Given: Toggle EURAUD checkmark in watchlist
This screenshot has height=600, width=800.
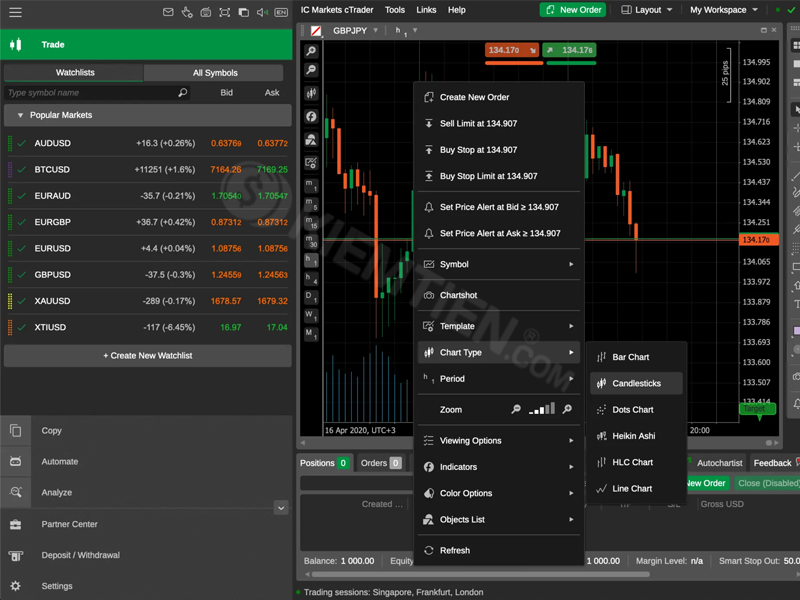Looking at the screenshot, I should pyautogui.click(x=21, y=196).
